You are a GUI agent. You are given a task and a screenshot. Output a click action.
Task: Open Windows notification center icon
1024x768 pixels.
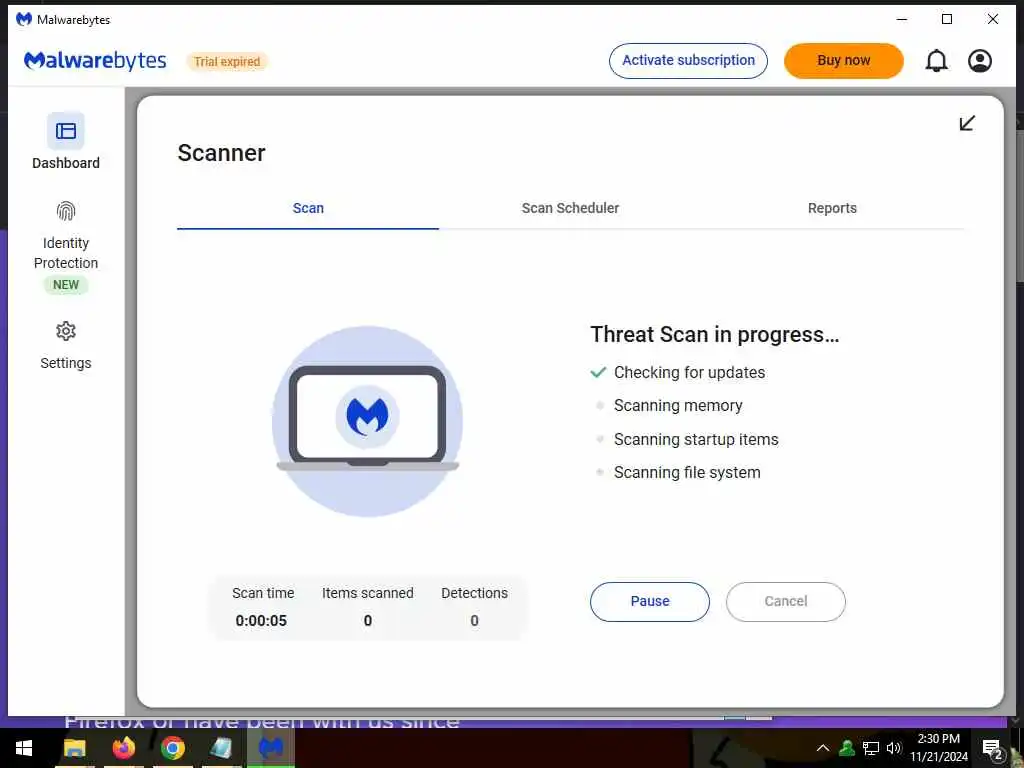tap(992, 749)
